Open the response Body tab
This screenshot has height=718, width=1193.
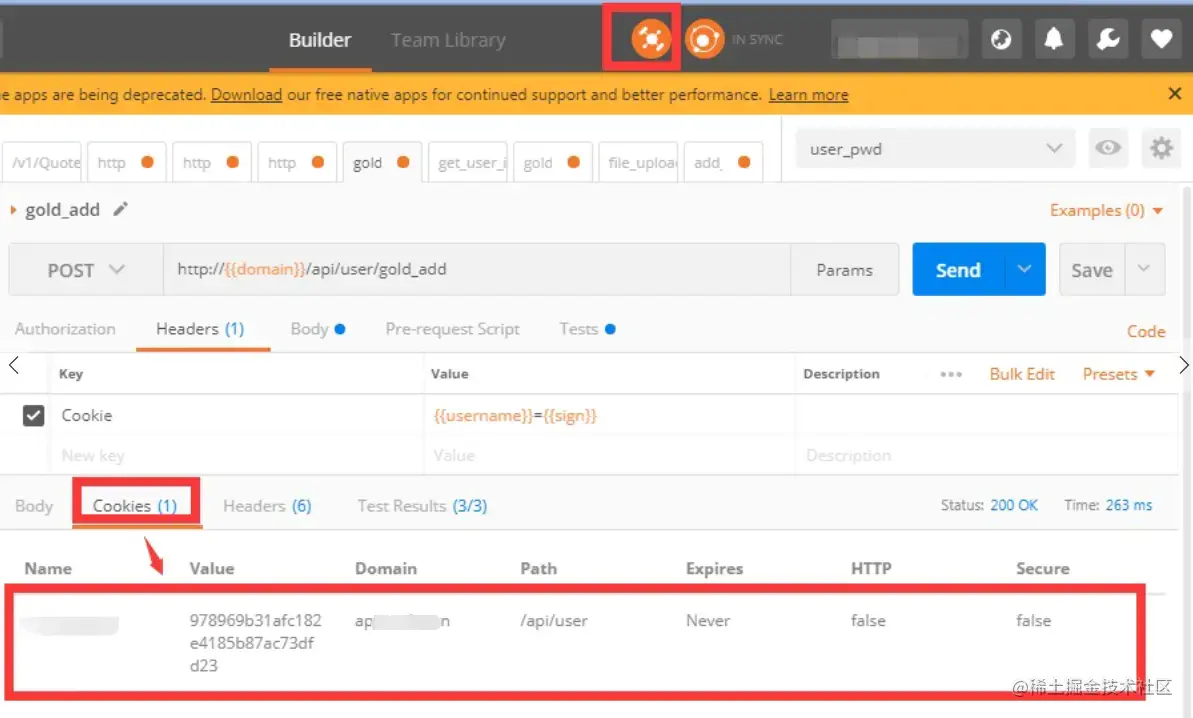(x=34, y=506)
